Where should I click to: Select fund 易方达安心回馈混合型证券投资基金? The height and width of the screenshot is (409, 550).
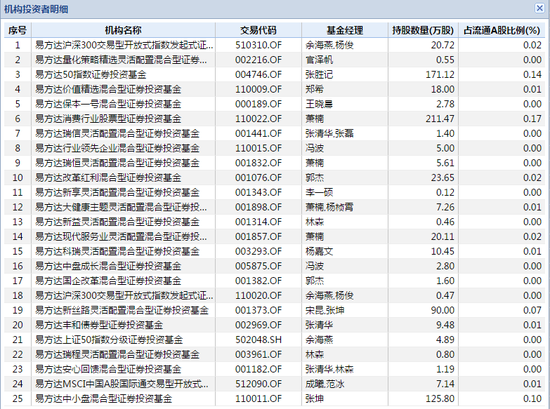tap(108, 369)
